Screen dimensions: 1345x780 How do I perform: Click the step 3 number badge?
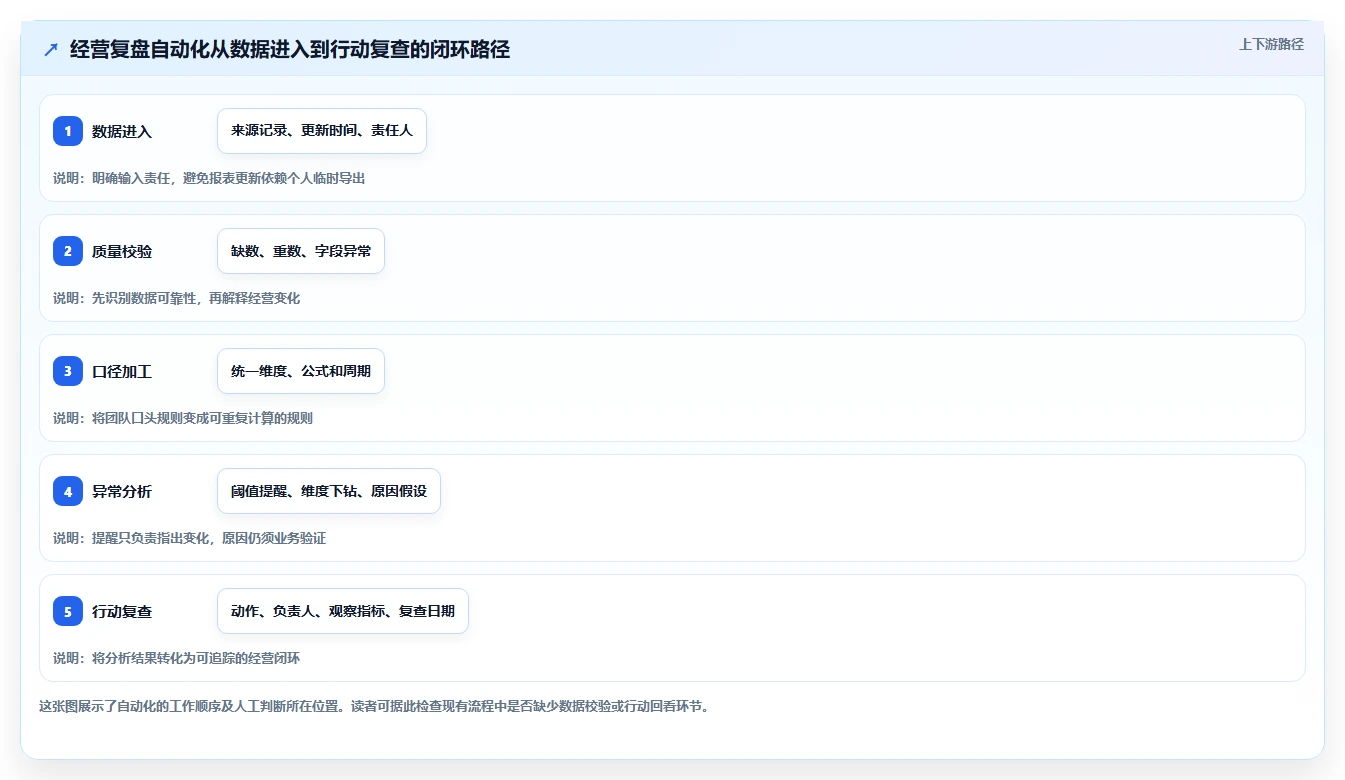68,371
